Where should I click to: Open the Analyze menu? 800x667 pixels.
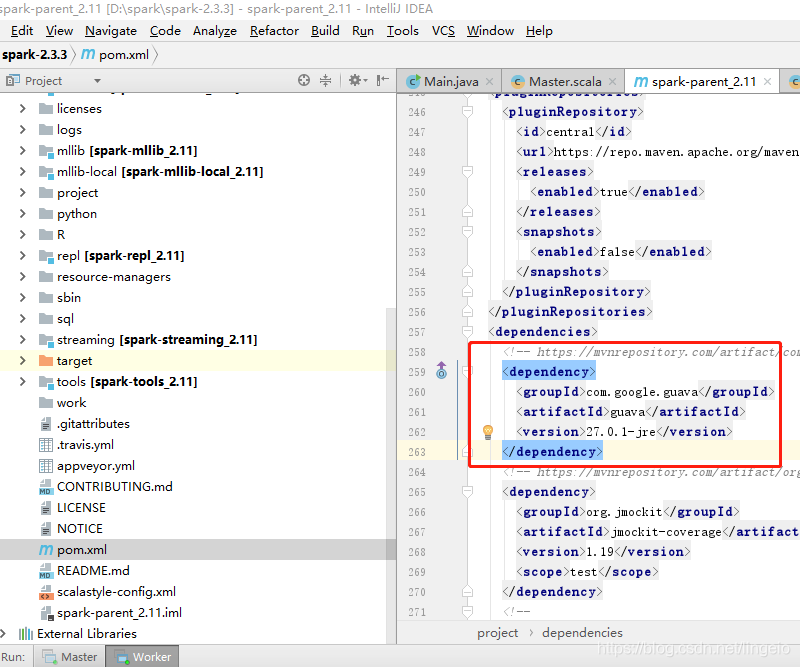click(x=215, y=31)
